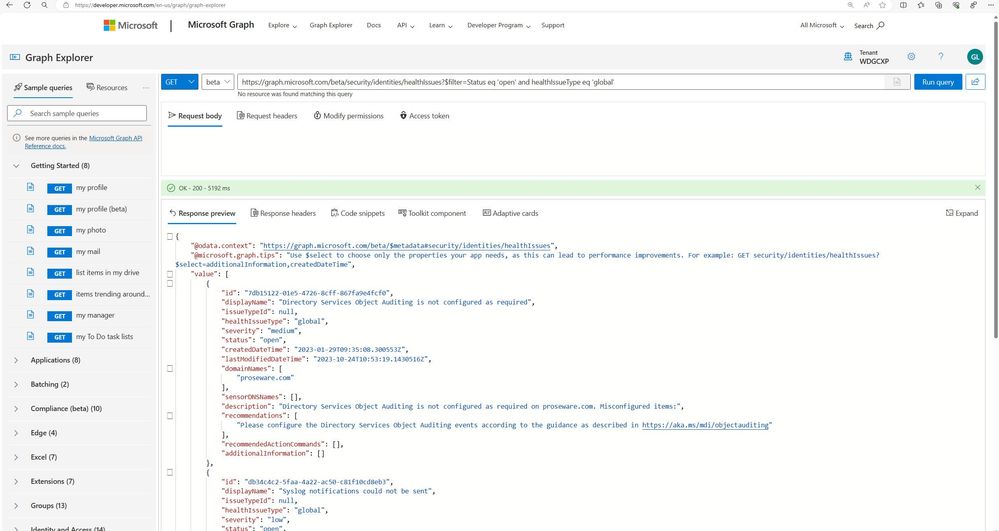Image resolution: width=999 pixels, height=531 pixels.
Task: Switch to the Resources tab
Action: (x=107, y=87)
